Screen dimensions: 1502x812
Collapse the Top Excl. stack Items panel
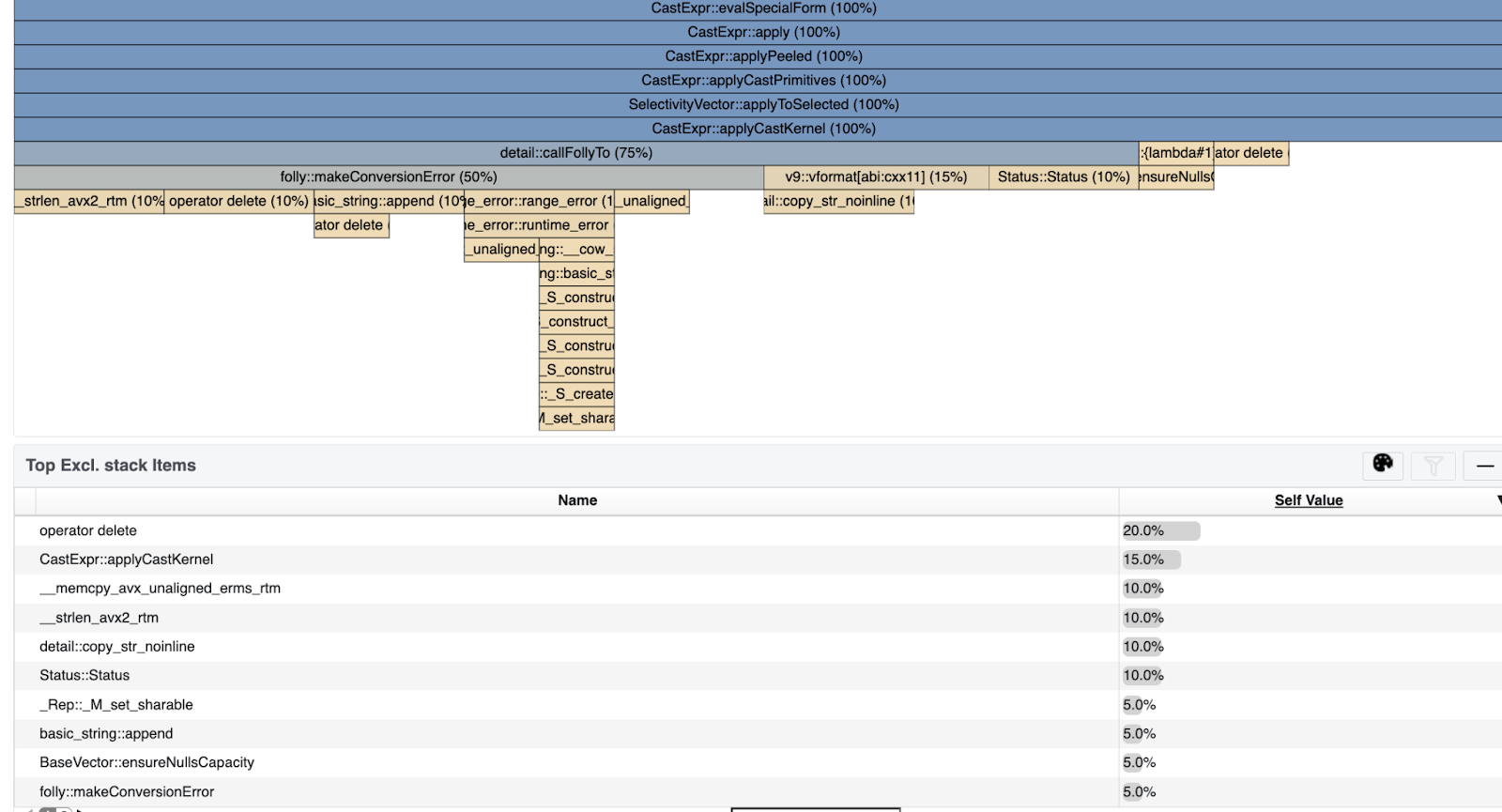pos(1484,465)
